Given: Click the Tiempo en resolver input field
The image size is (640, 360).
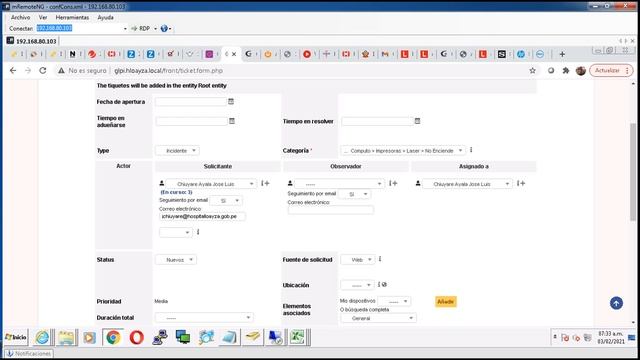Looking at the screenshot, I should tap(377, 121).
